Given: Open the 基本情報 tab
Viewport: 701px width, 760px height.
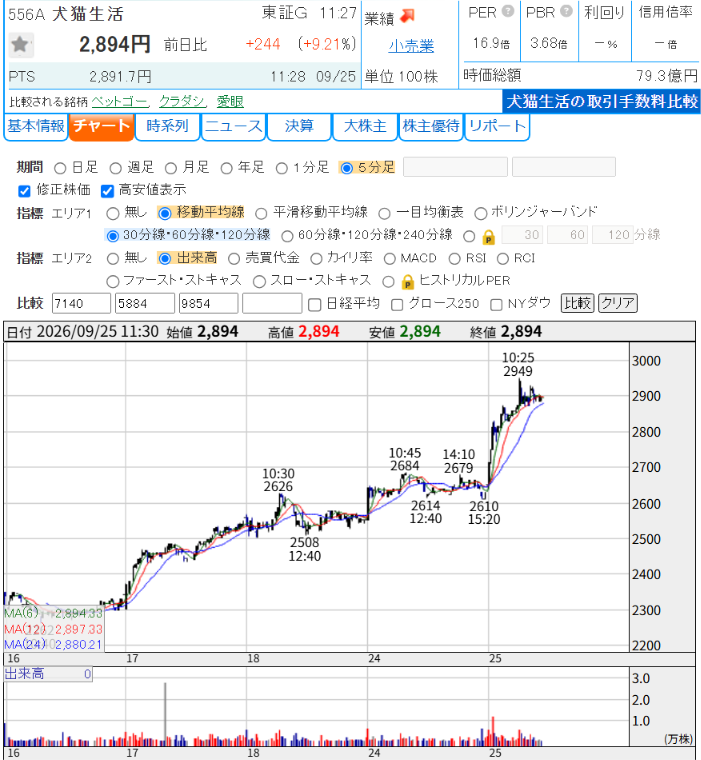Looking at the screenshot, I should [x=36, y=127].
